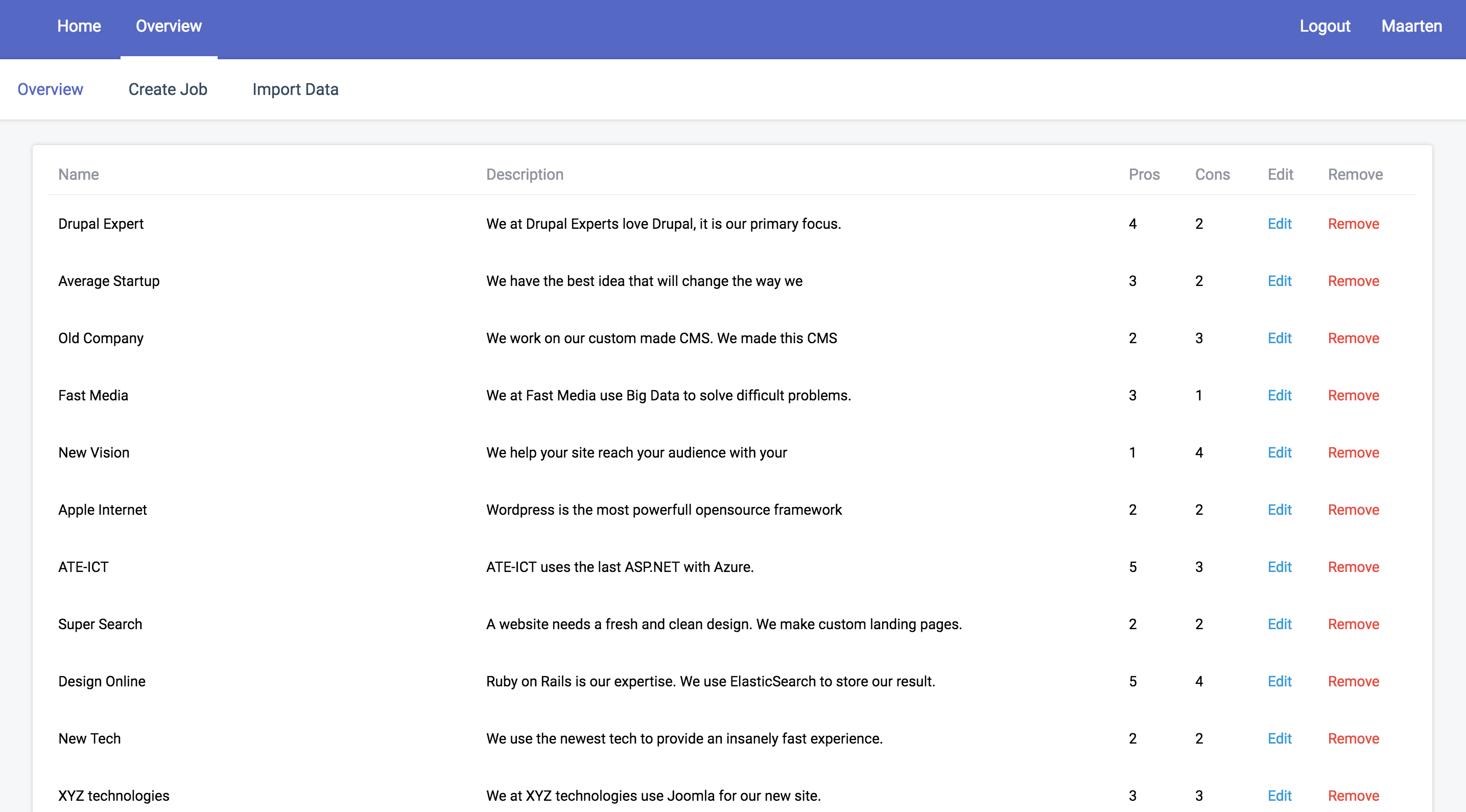This screenshot has width=1466, height=812.
Task: Open the Home nav item
Action: click(79, 26)
